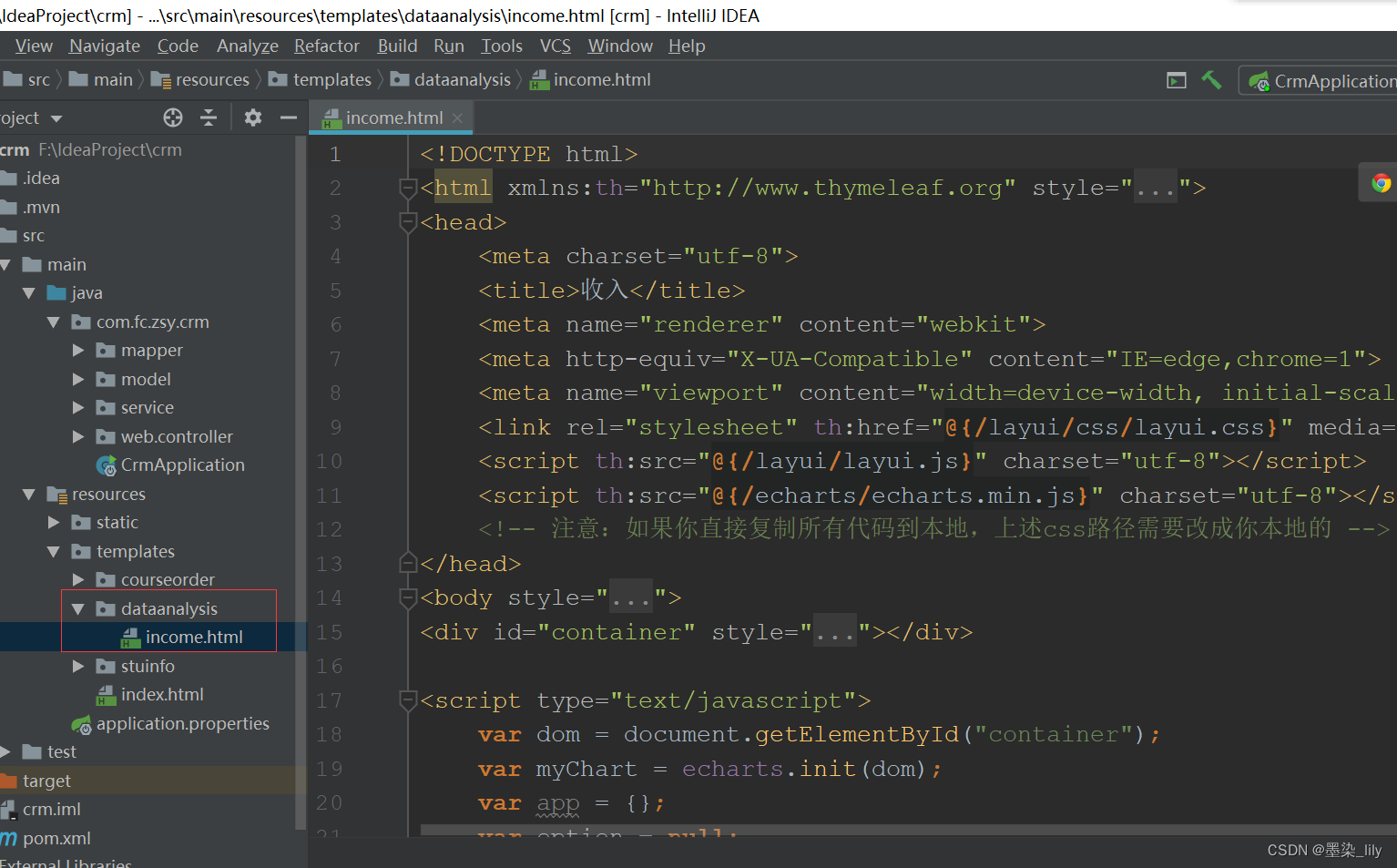Open the Build menu
This screenshot has width=1397, height=868.
coord(397,46)
